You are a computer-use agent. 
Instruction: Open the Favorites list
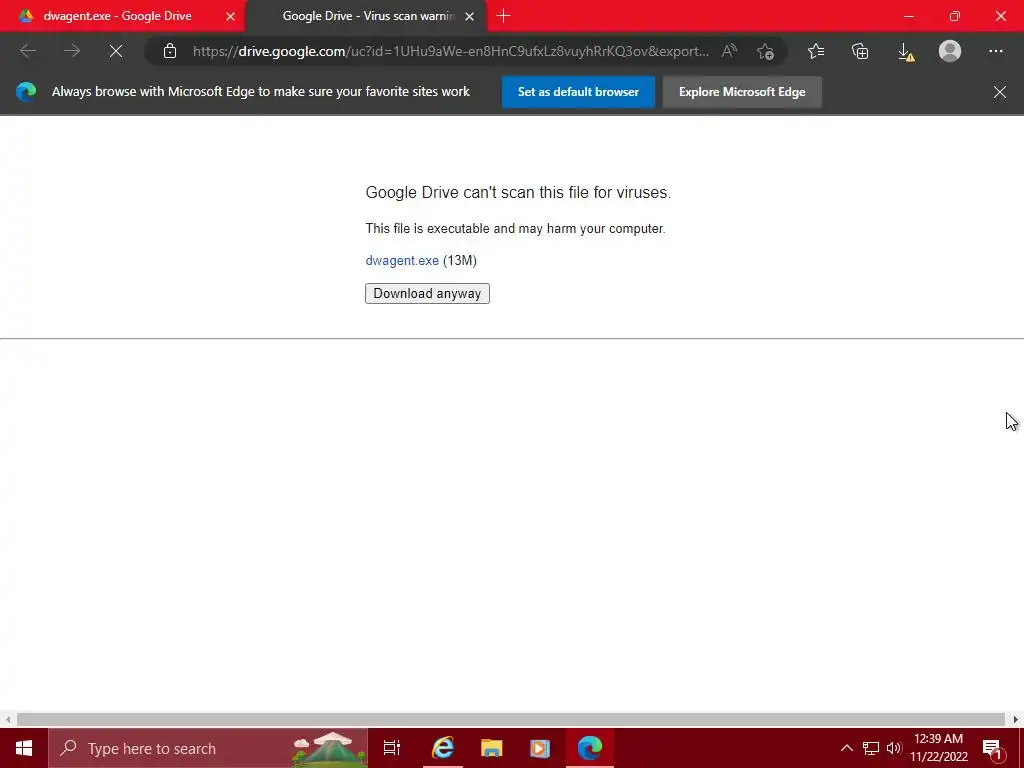point(816,51)
